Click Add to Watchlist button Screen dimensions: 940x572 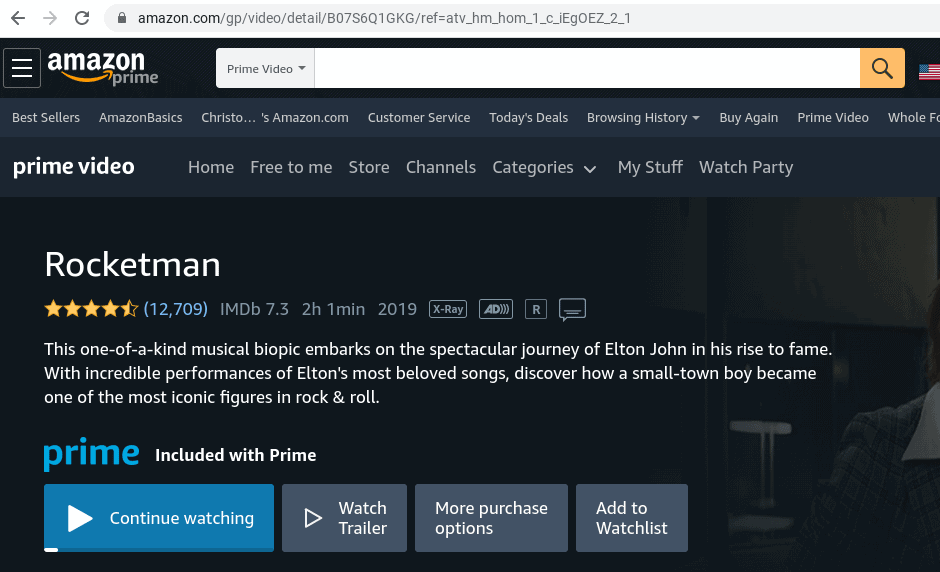(632, 518)
